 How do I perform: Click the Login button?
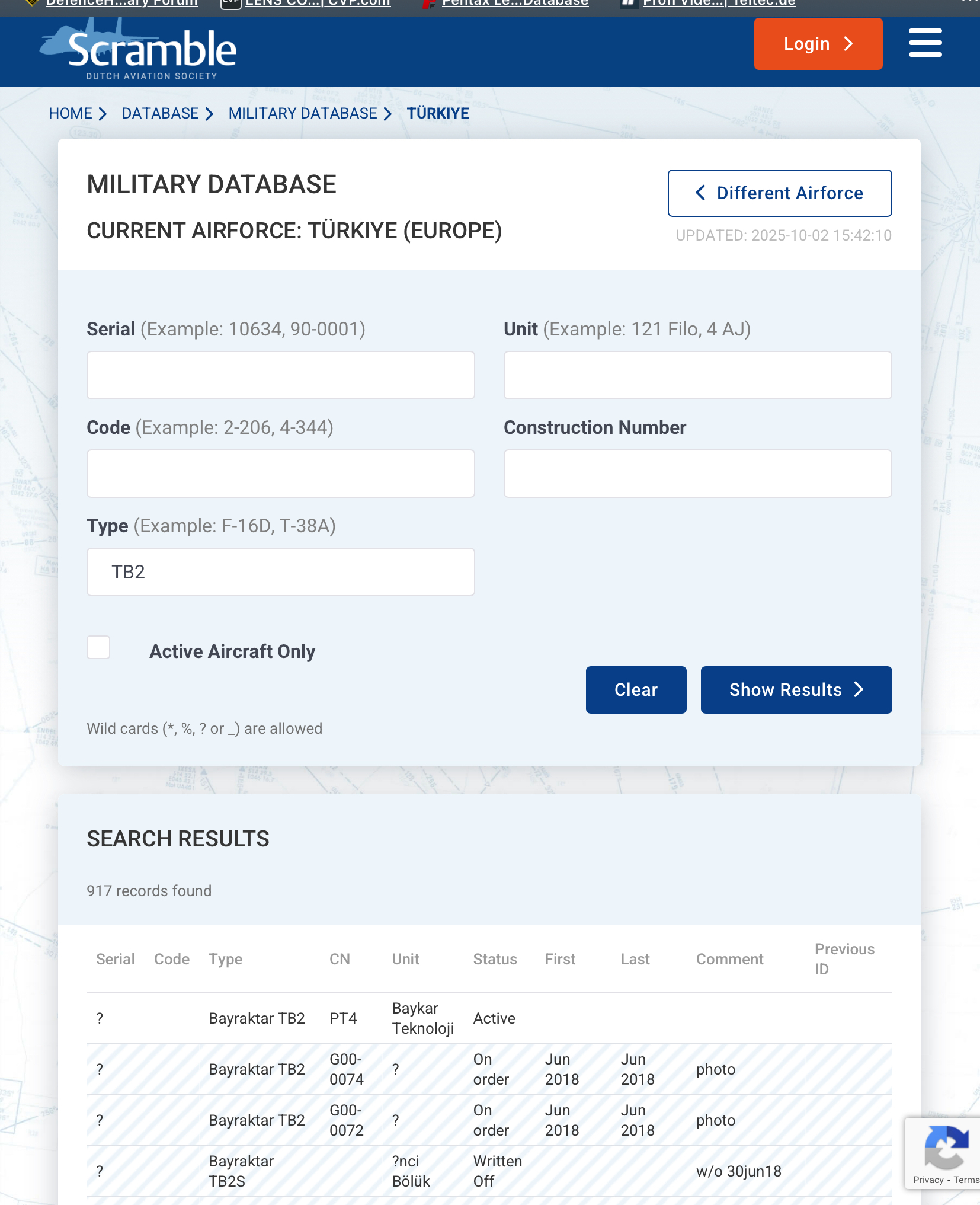coord(818,44)
